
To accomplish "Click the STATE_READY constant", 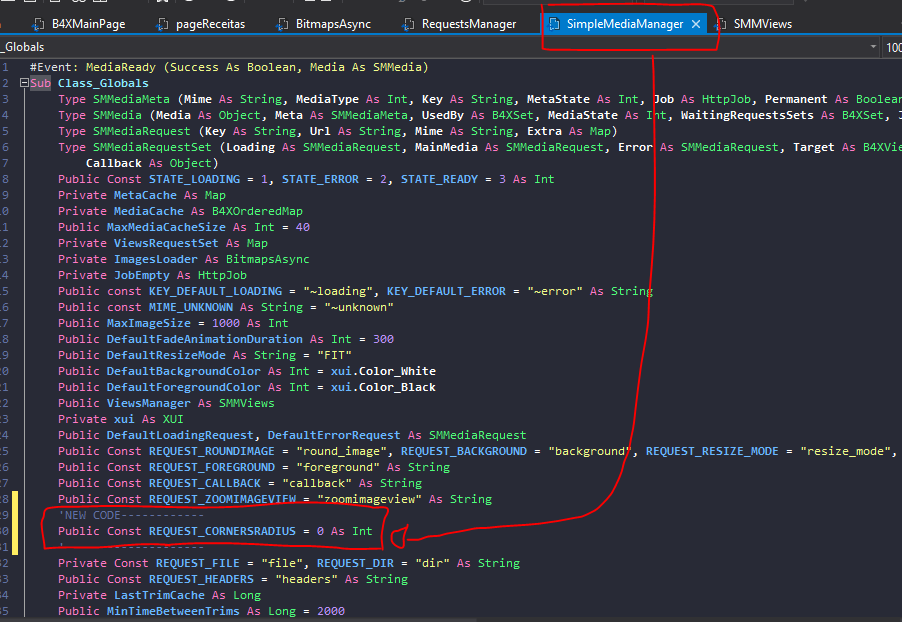I will coord(439,180).
